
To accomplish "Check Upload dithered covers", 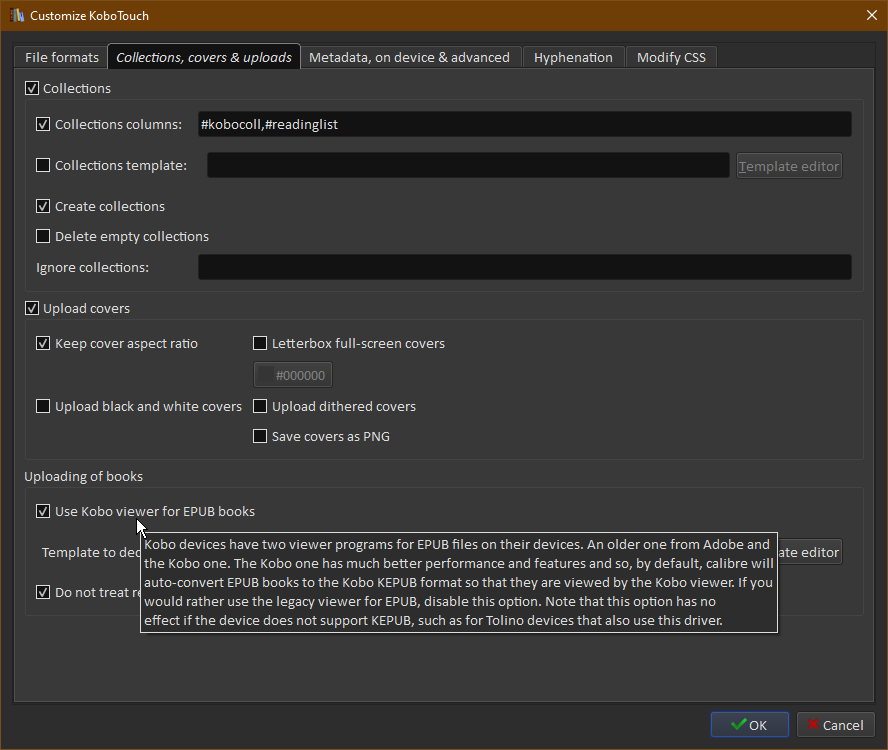I will (x=260, y=406).
